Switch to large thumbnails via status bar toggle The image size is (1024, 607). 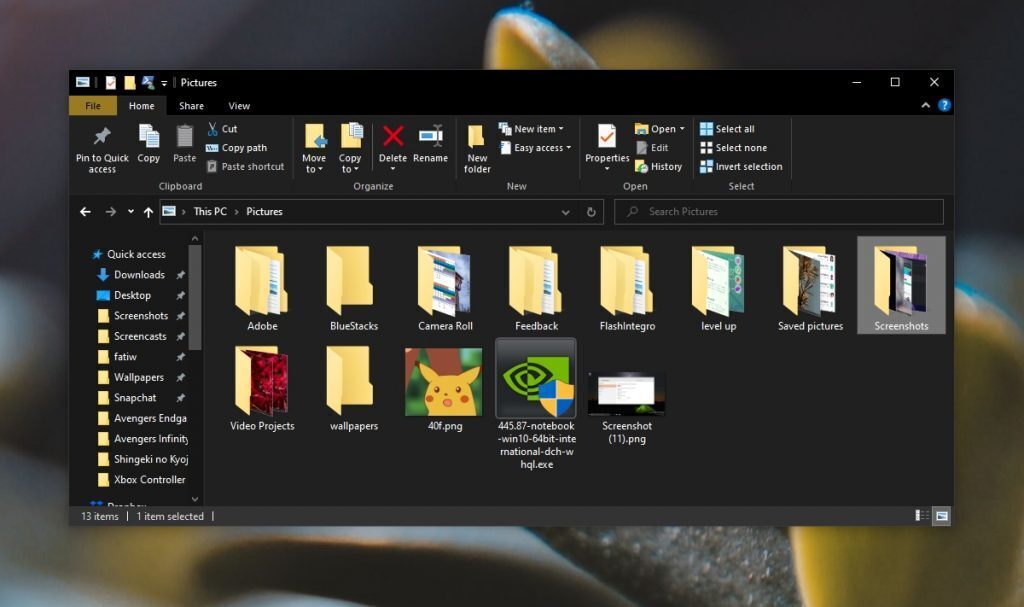point(940,516)
